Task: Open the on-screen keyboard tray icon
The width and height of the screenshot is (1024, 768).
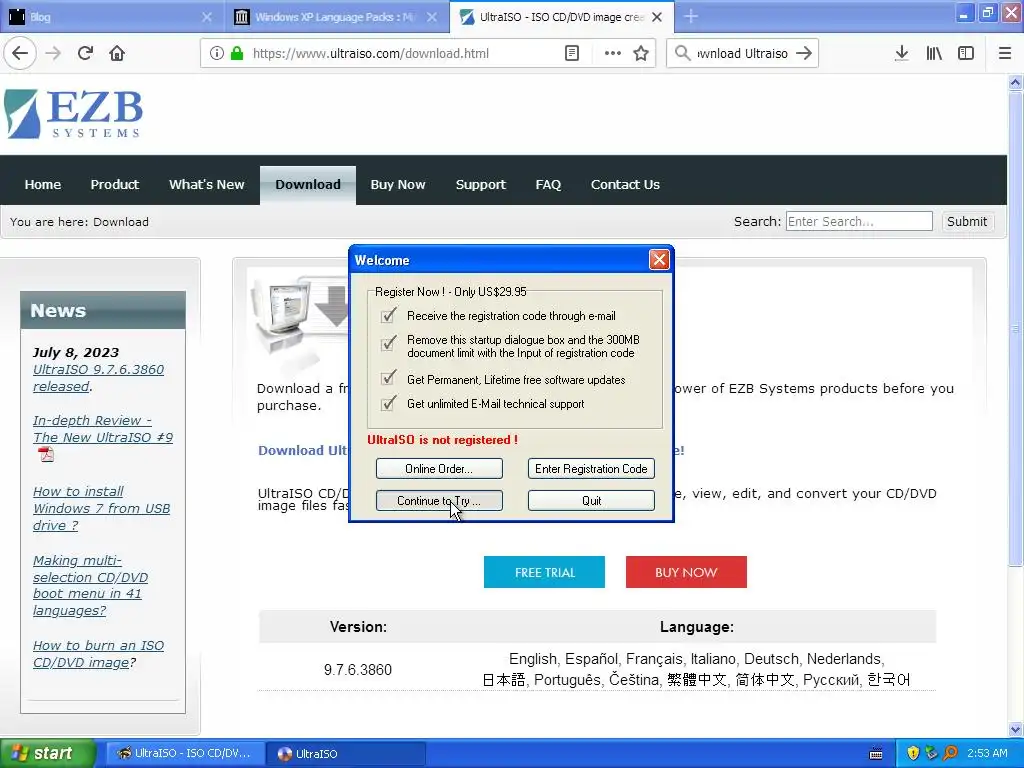Action: click(x=876, y=754)
